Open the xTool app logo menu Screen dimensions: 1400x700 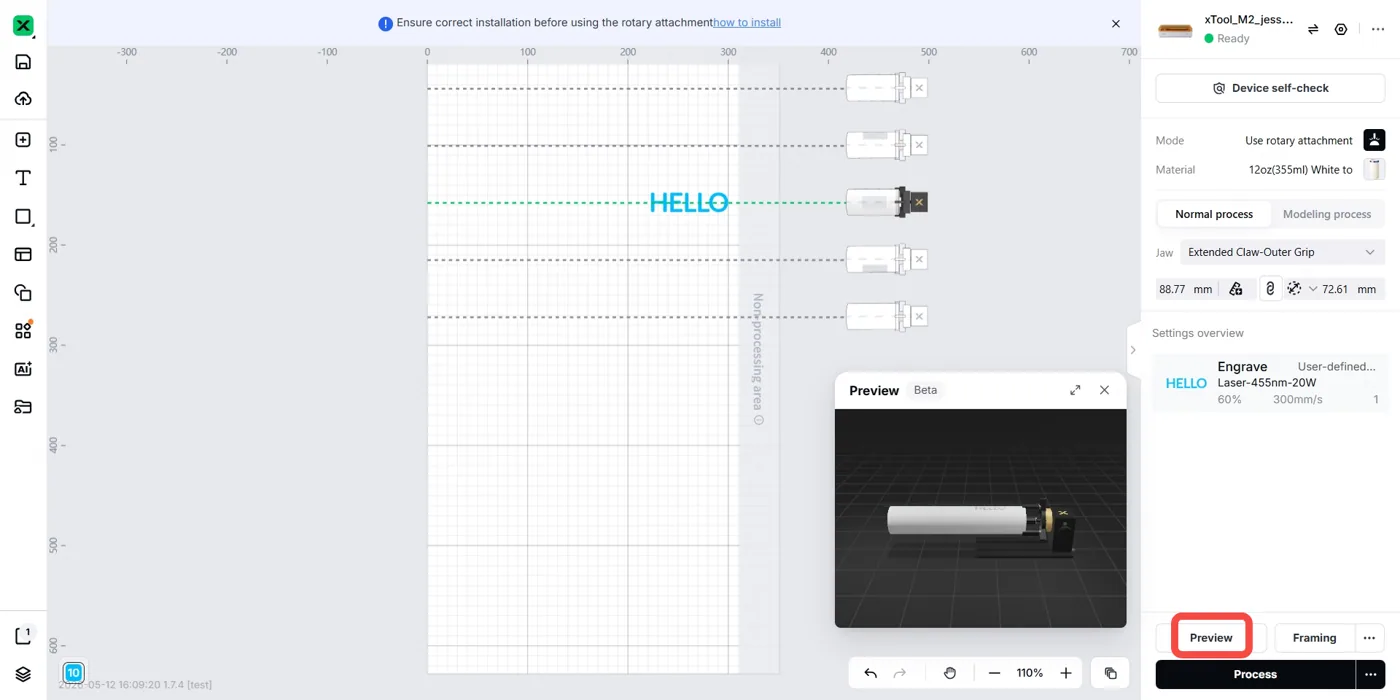22,26
